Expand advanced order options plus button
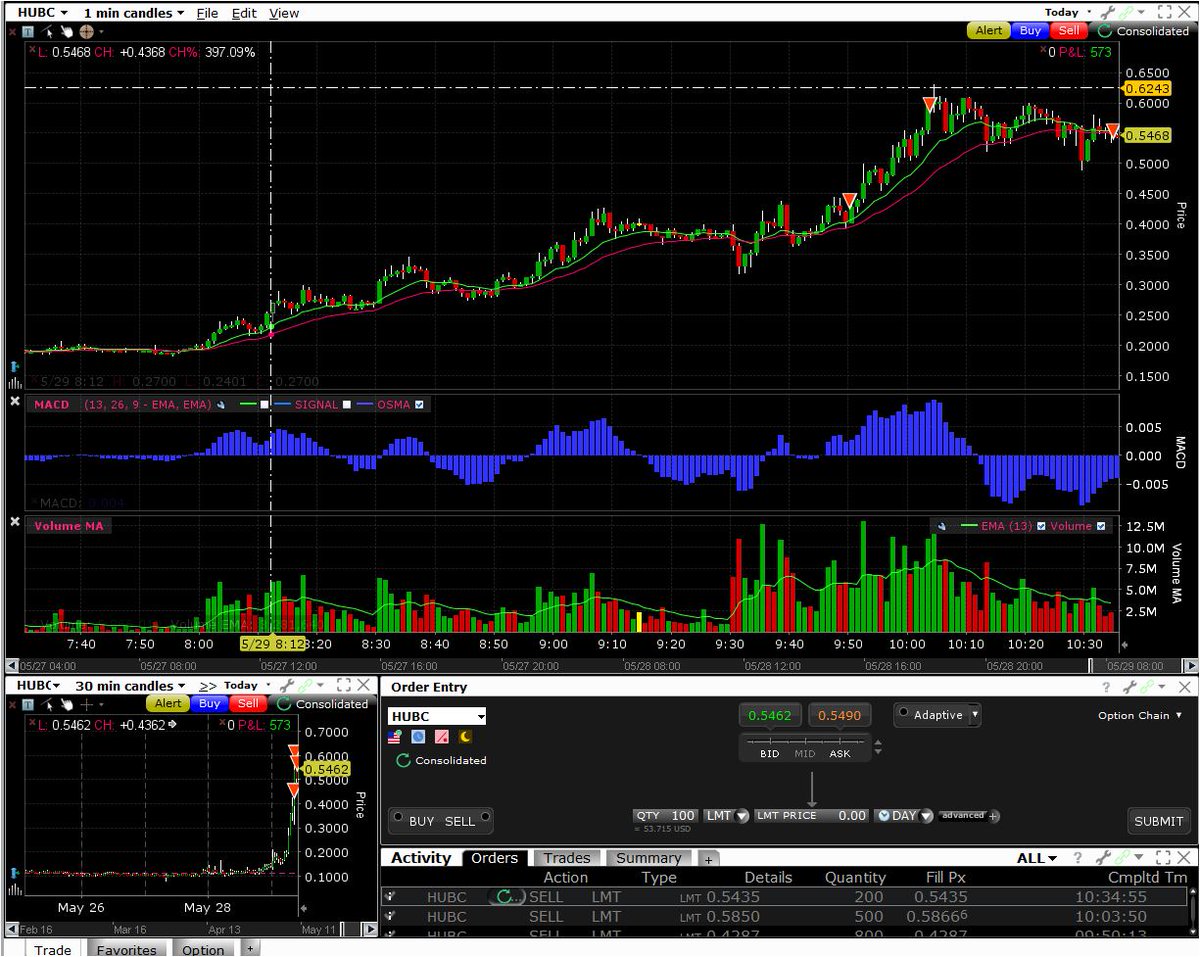Viewport: 1200px width, 957px height. tap(993, 816)
